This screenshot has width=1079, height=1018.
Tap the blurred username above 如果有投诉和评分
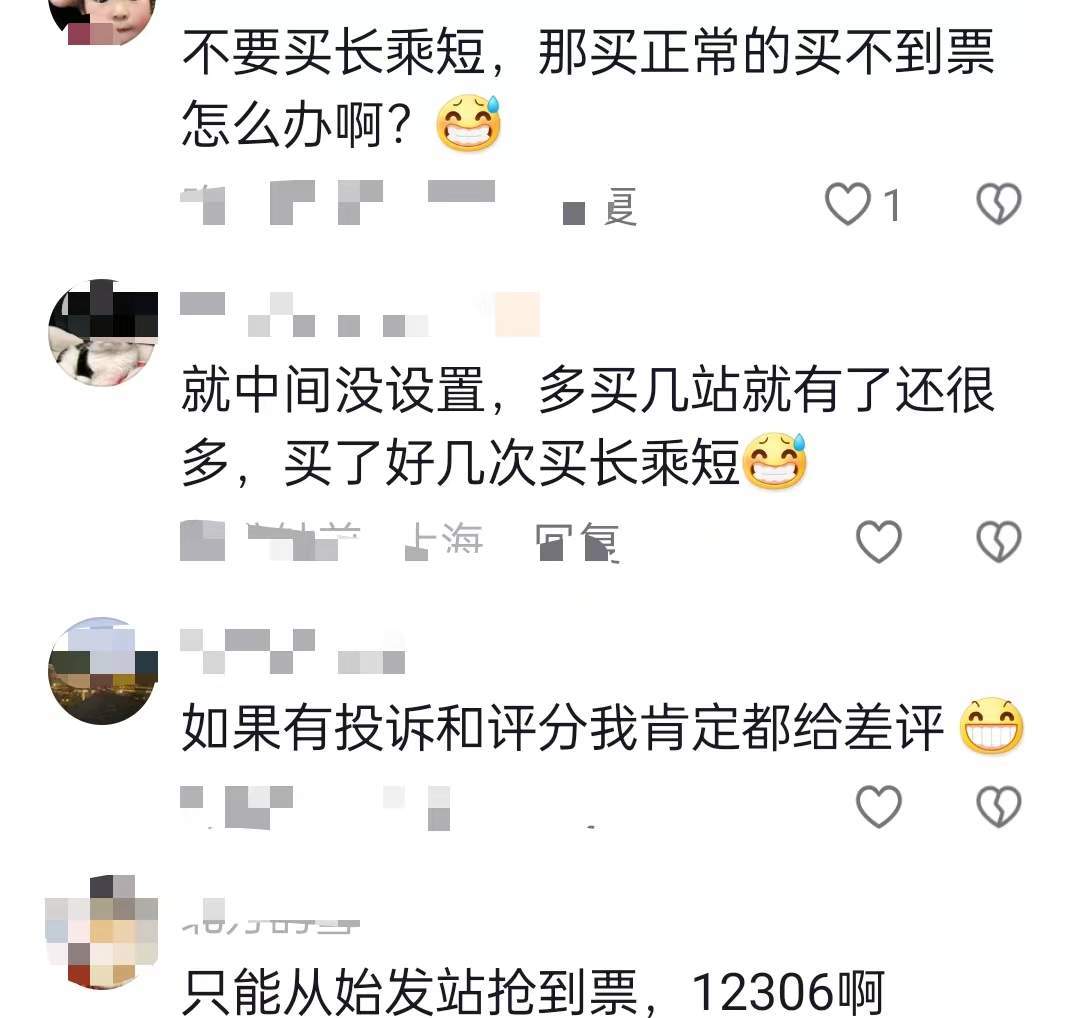point(292,650)
